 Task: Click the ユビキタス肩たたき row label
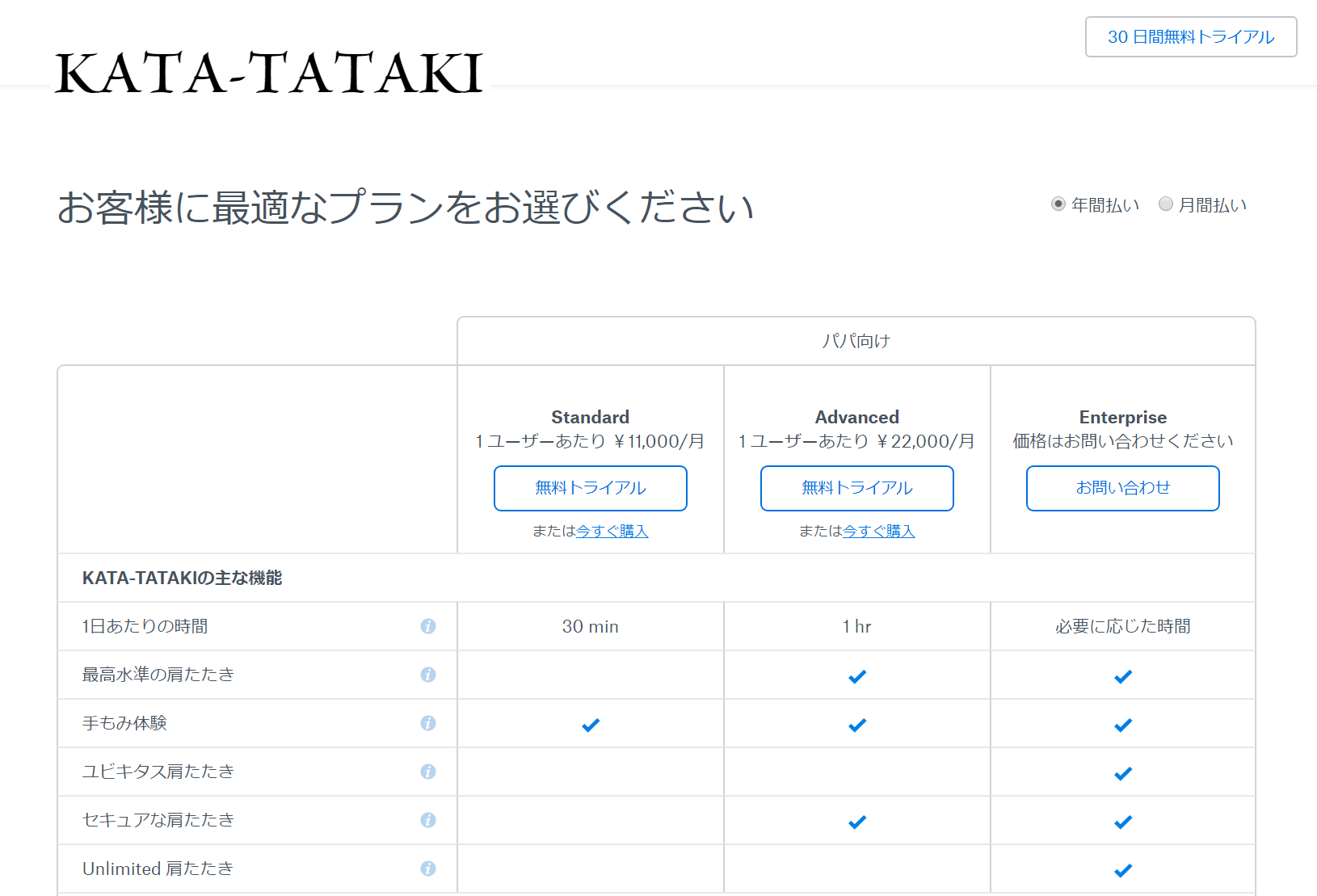pyautogui.click(x=158, y=772)
